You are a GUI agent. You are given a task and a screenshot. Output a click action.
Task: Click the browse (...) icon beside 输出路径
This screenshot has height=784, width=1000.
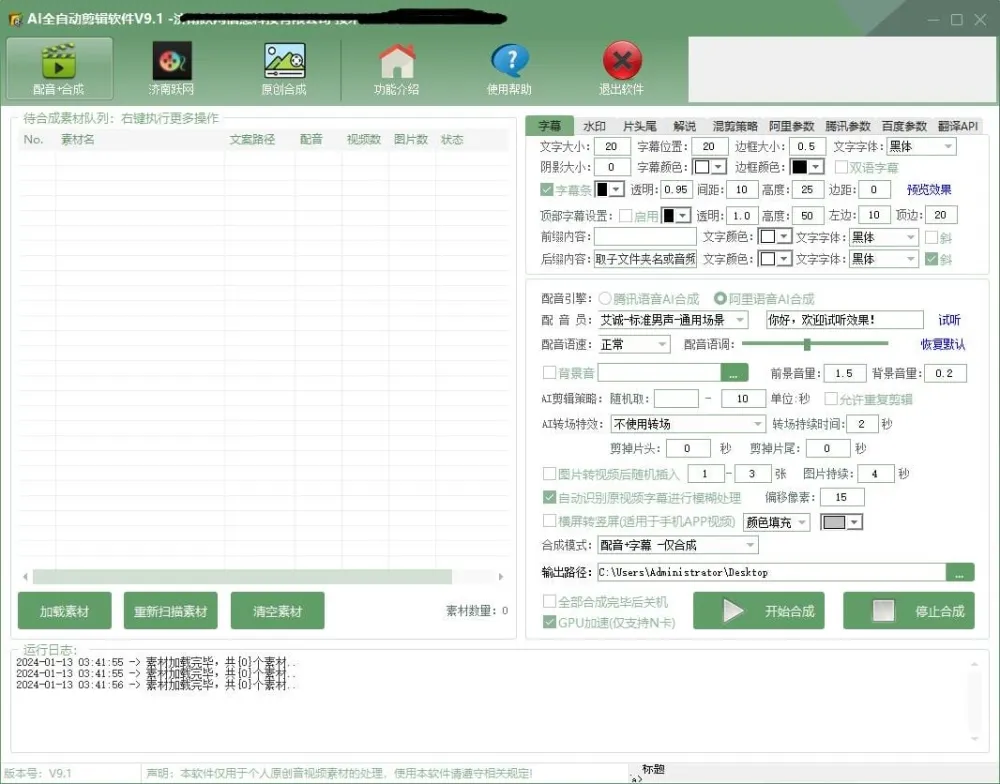pos(960,572)
